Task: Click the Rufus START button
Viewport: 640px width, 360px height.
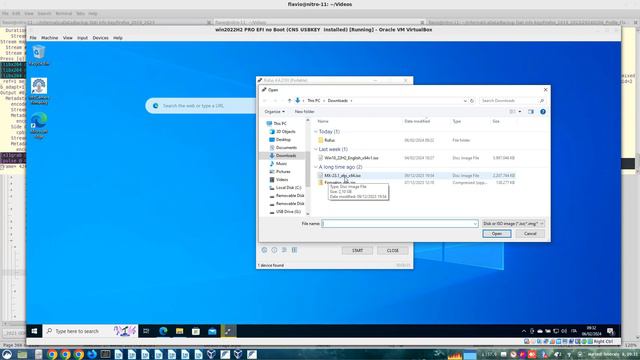Action: [357, 250]
